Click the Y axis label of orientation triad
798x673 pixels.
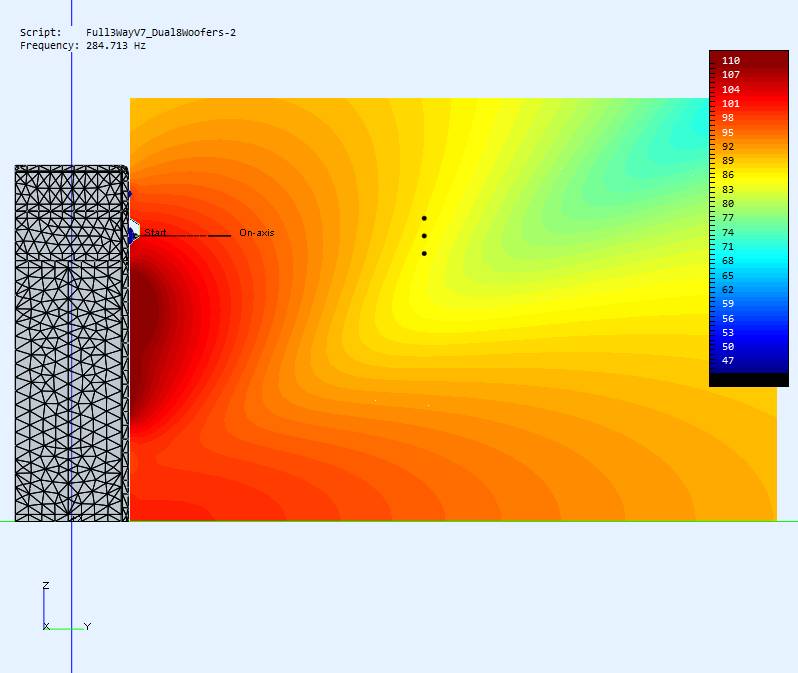coord(88,627)
